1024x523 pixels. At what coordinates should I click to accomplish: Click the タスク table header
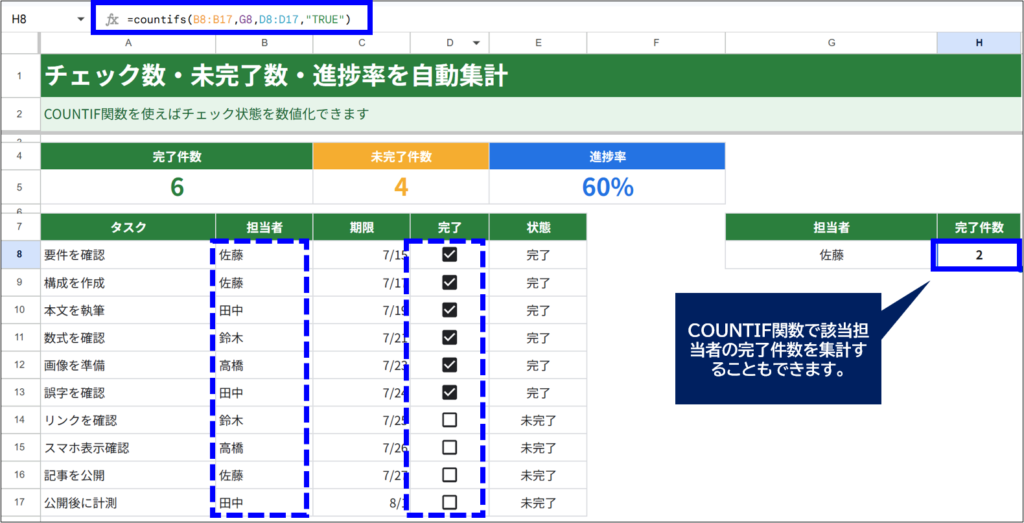pyautogui.click(x=128, y=227)
